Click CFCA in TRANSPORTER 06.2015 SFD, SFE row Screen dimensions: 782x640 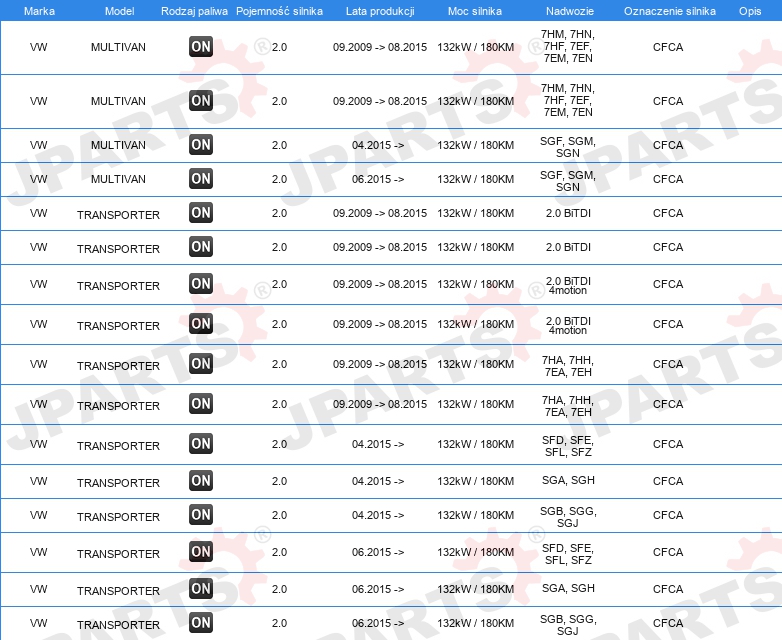coord(668,552)
